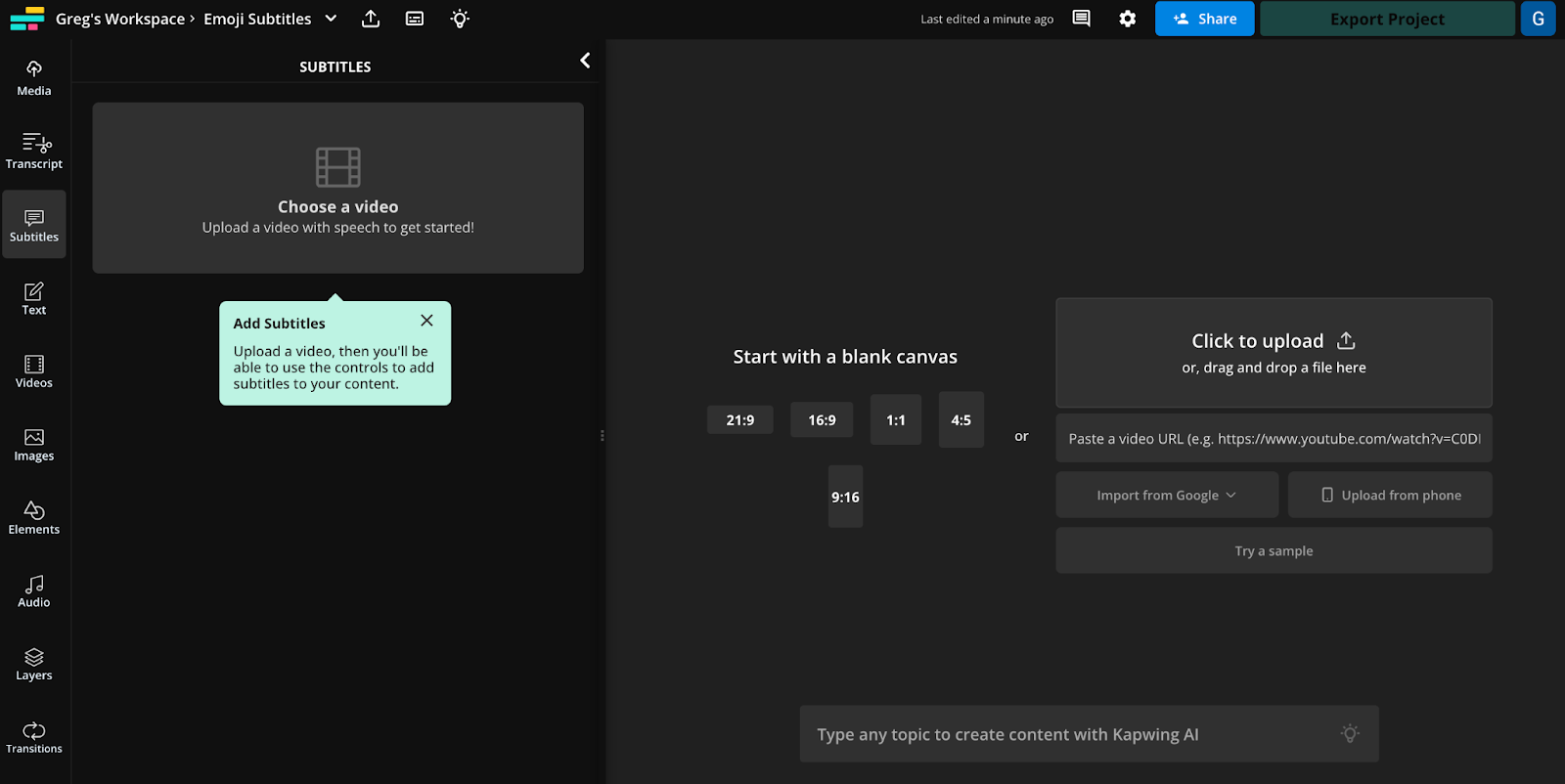Click the Try a sample button

pos(1274,550)
